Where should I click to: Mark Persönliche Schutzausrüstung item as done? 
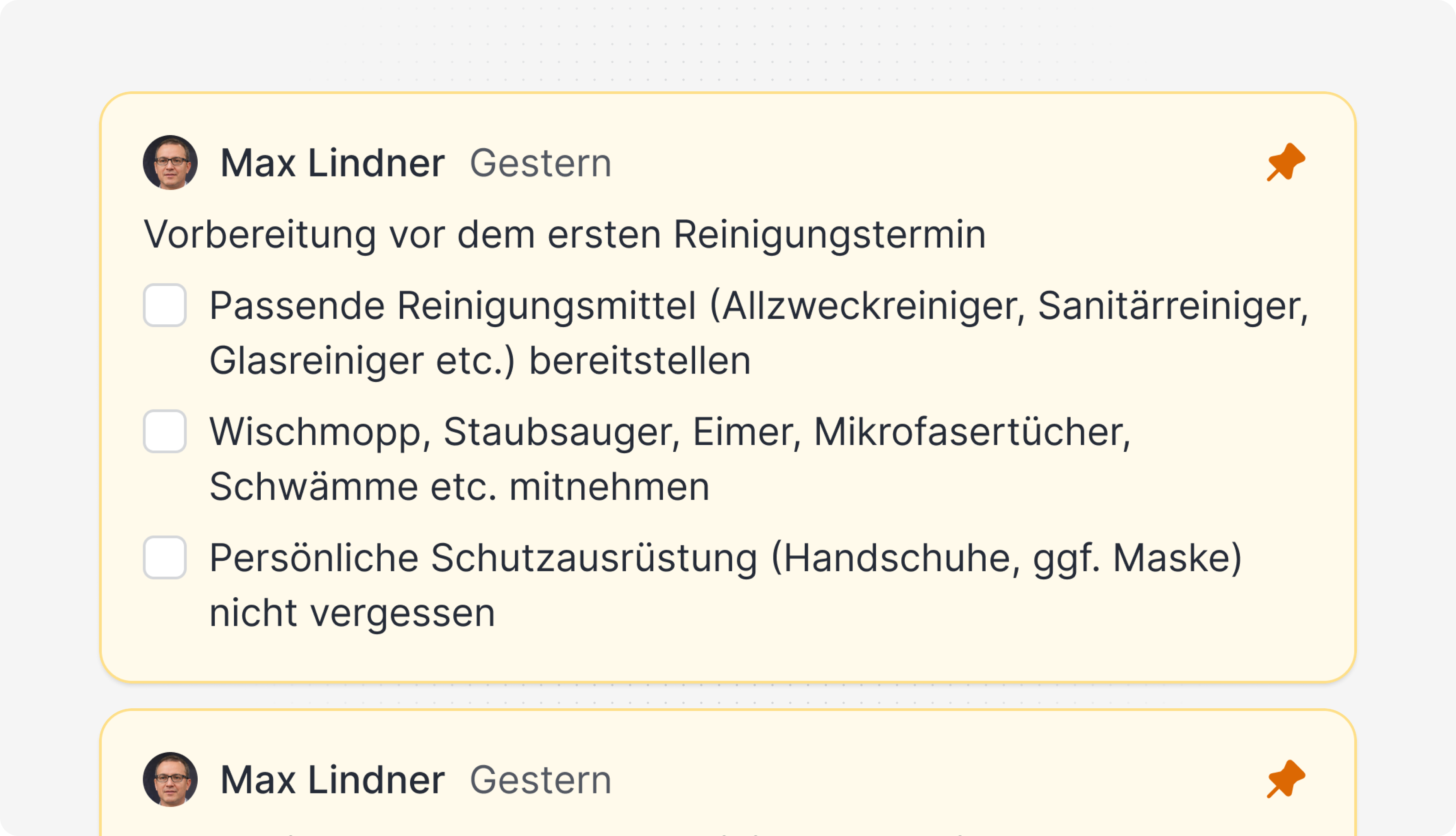[165, 557]
